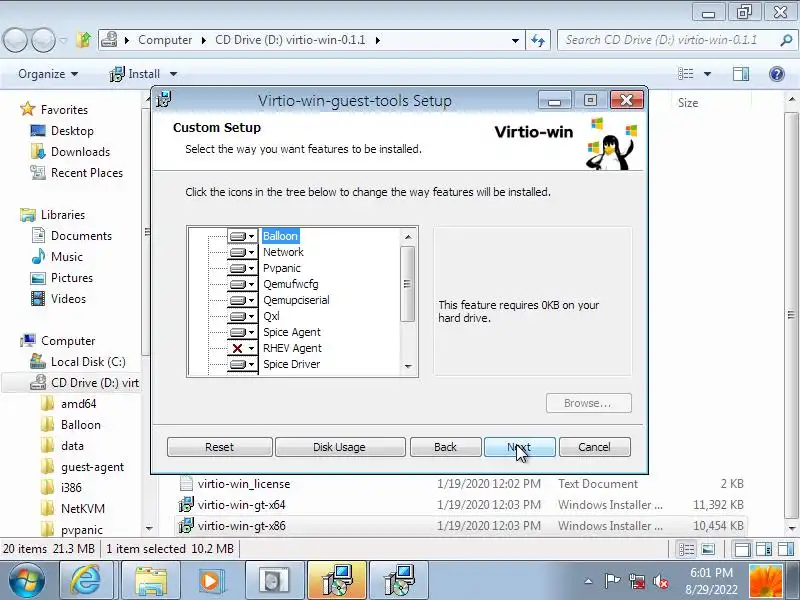Open the Install dropdown arrow
800x600 pixels.
coord(173,74)
